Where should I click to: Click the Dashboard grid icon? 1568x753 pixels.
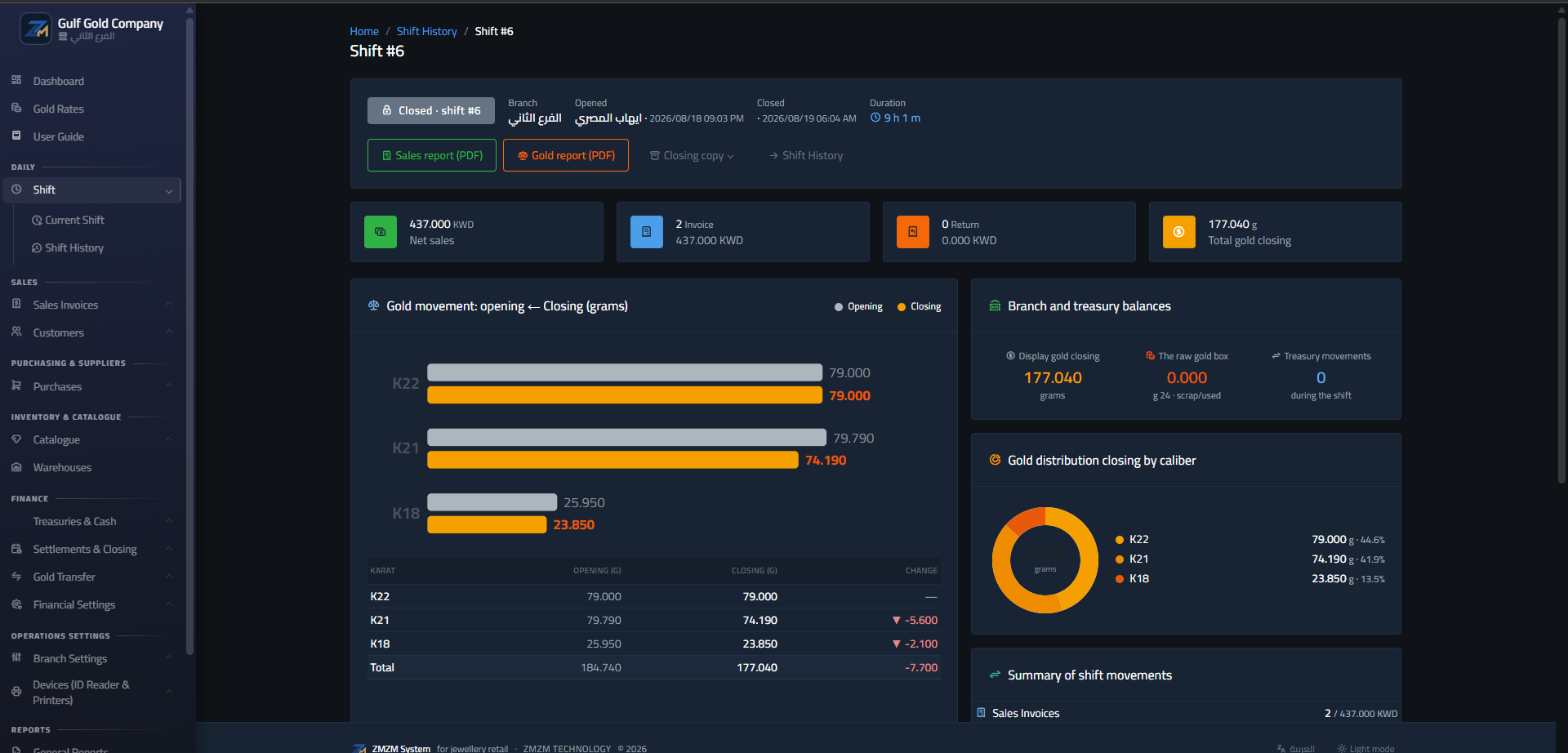pos(16,80)
